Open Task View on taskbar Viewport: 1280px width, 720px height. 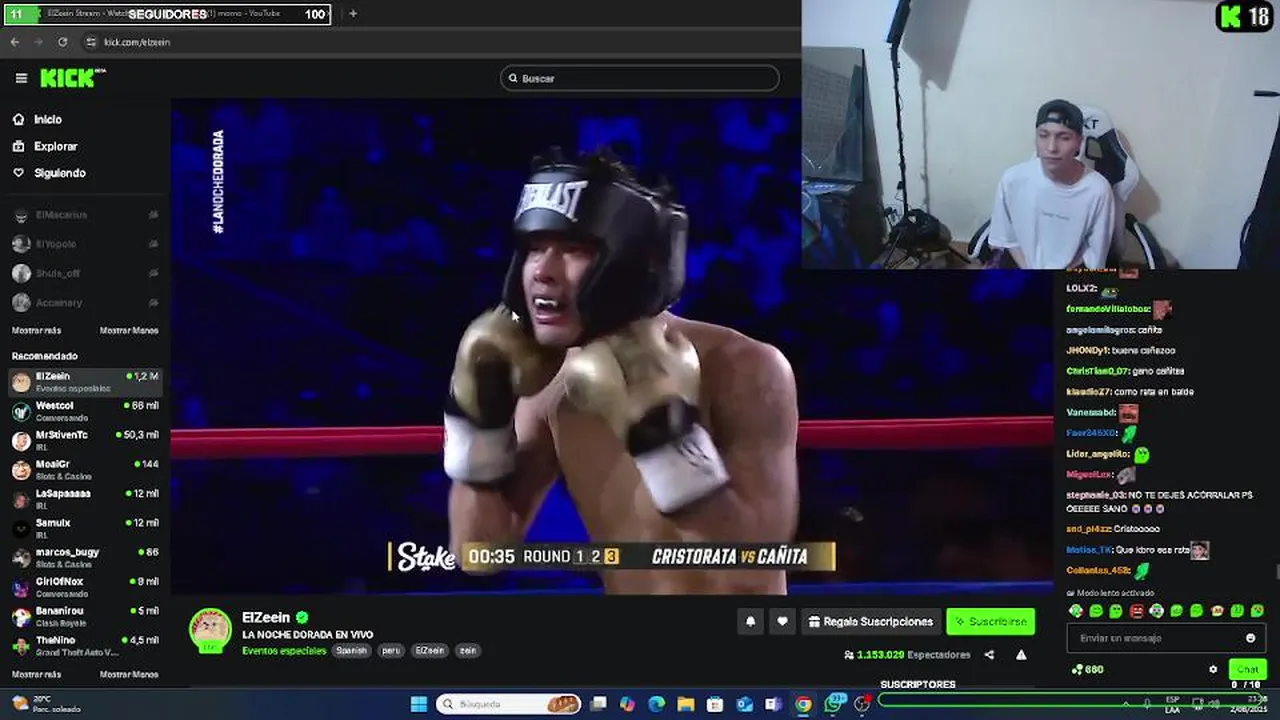599,704
